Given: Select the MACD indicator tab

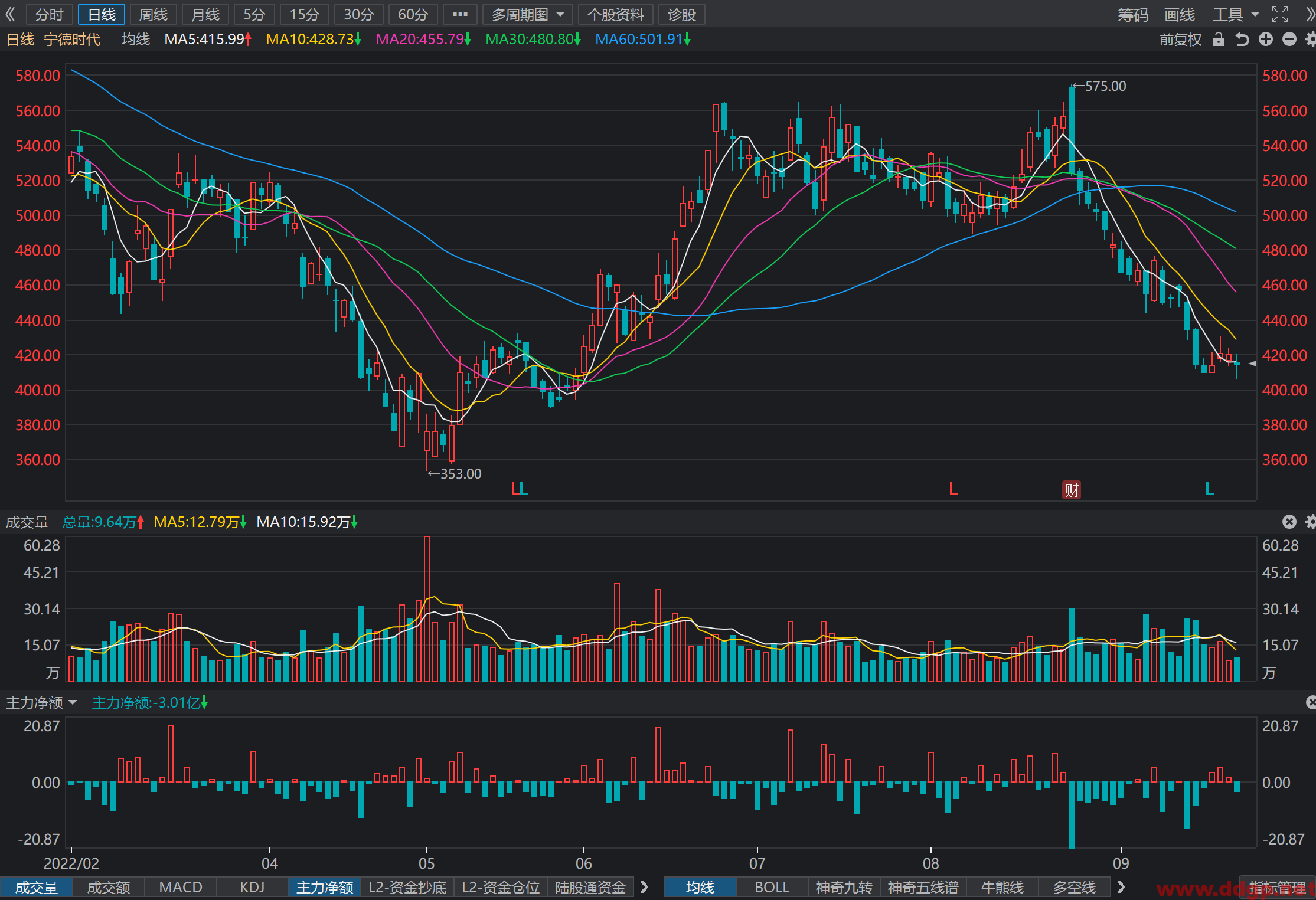Looking at the screenshot, I should click(181, 887).
